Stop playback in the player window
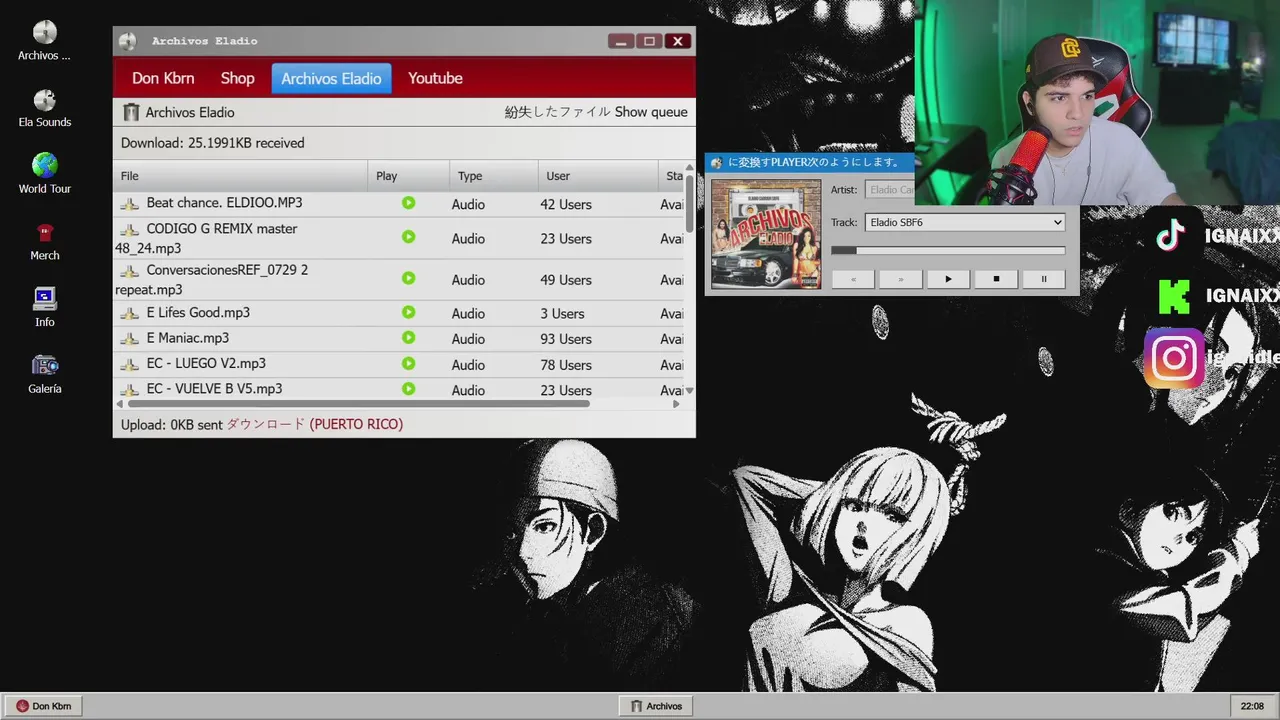The height and width of the screenshot is (720, 1280). coord(996,279)
